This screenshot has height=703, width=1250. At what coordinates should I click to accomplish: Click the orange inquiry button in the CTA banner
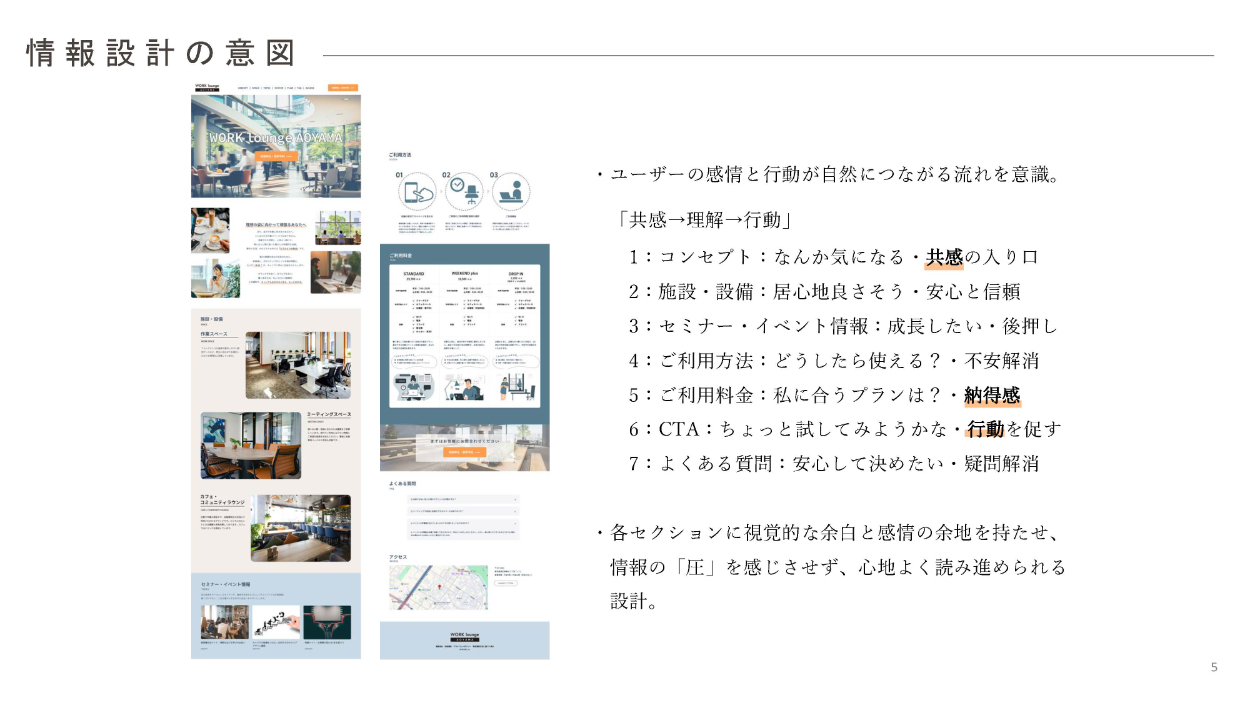pyautogui.click(x=465, y=452)
